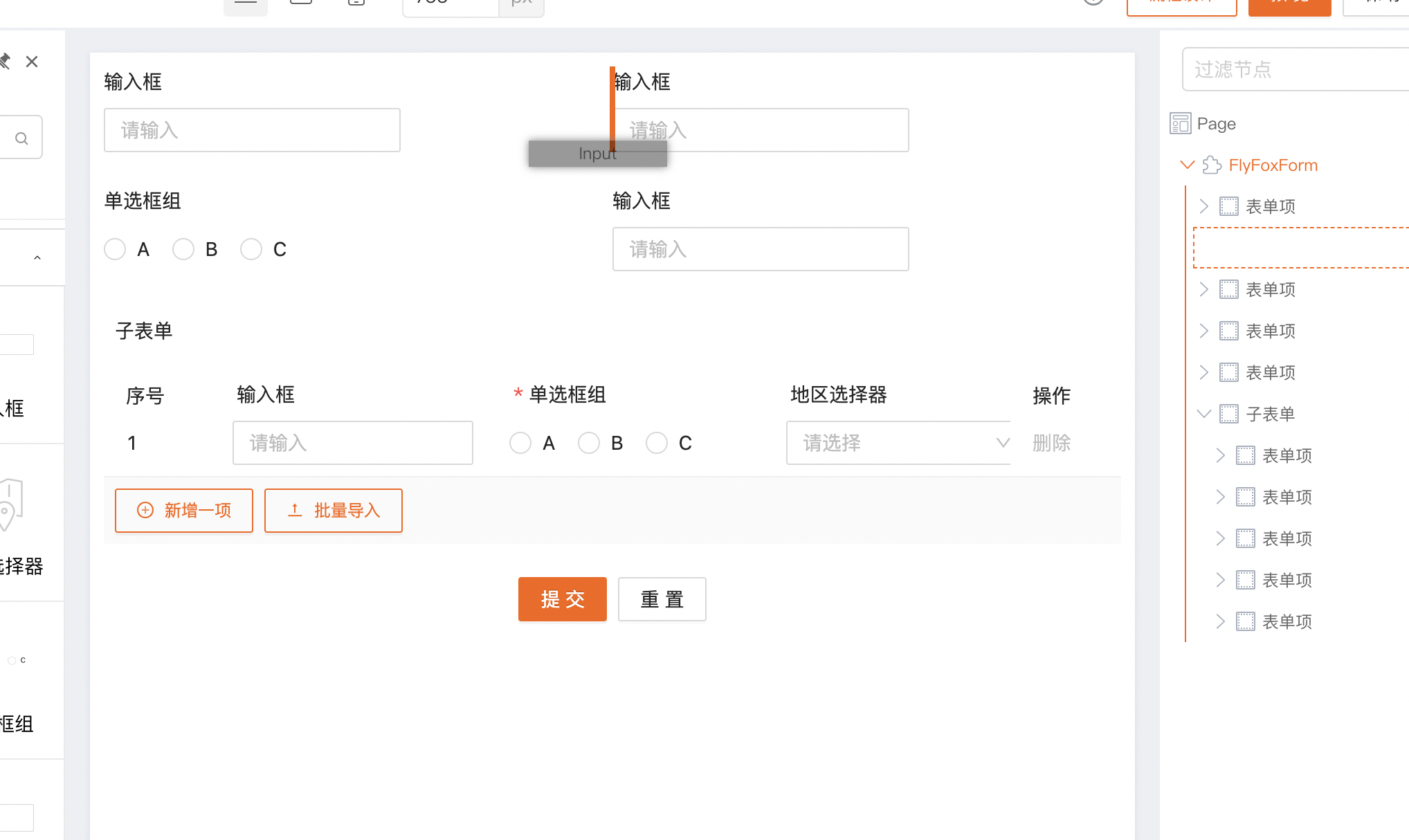
Task: Click the upload icon on 批量导入 button
Action: [295, 511]
